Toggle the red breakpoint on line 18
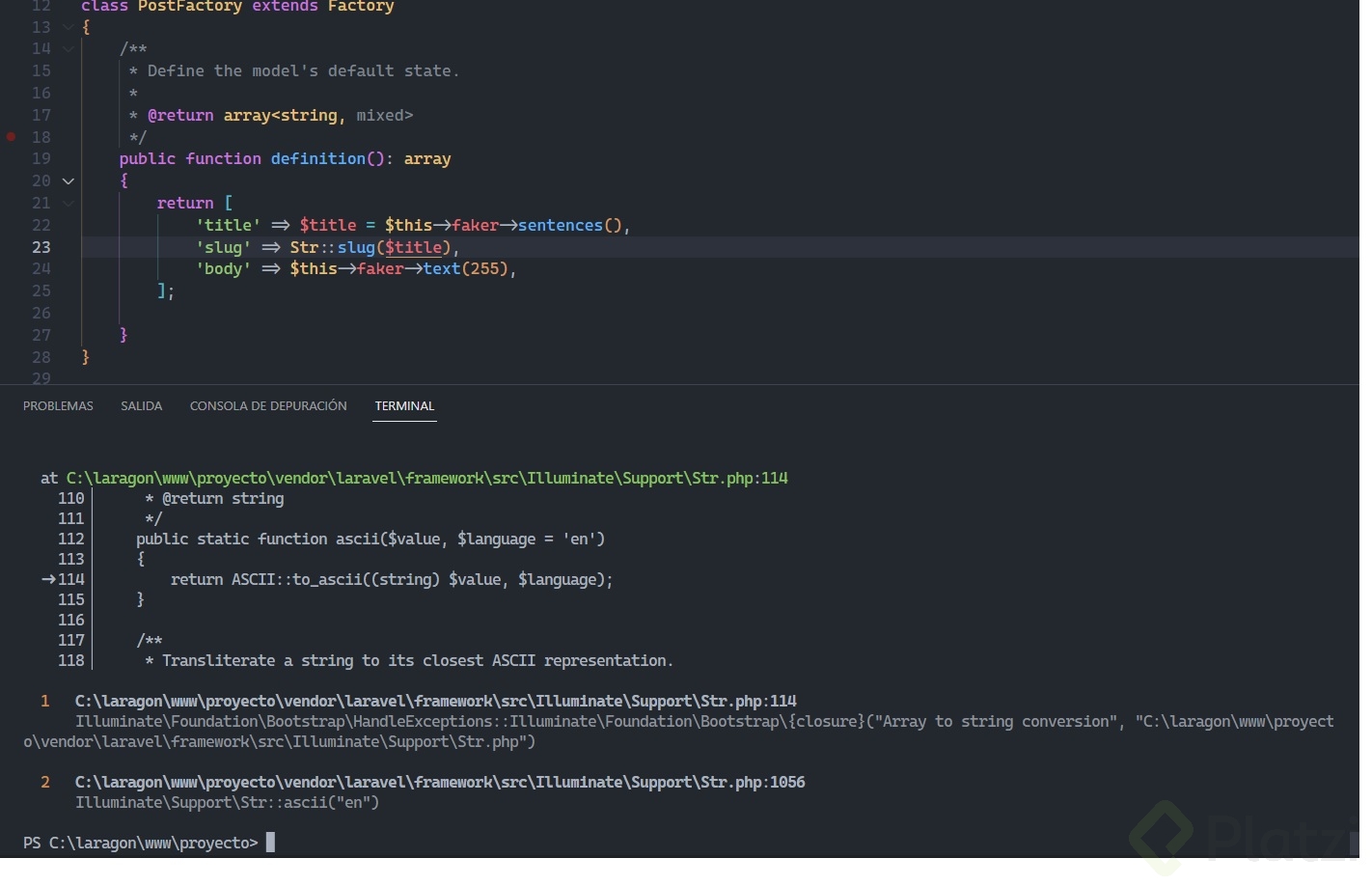The height and width of the screenshot is (886, 1372). click(11, 137)
